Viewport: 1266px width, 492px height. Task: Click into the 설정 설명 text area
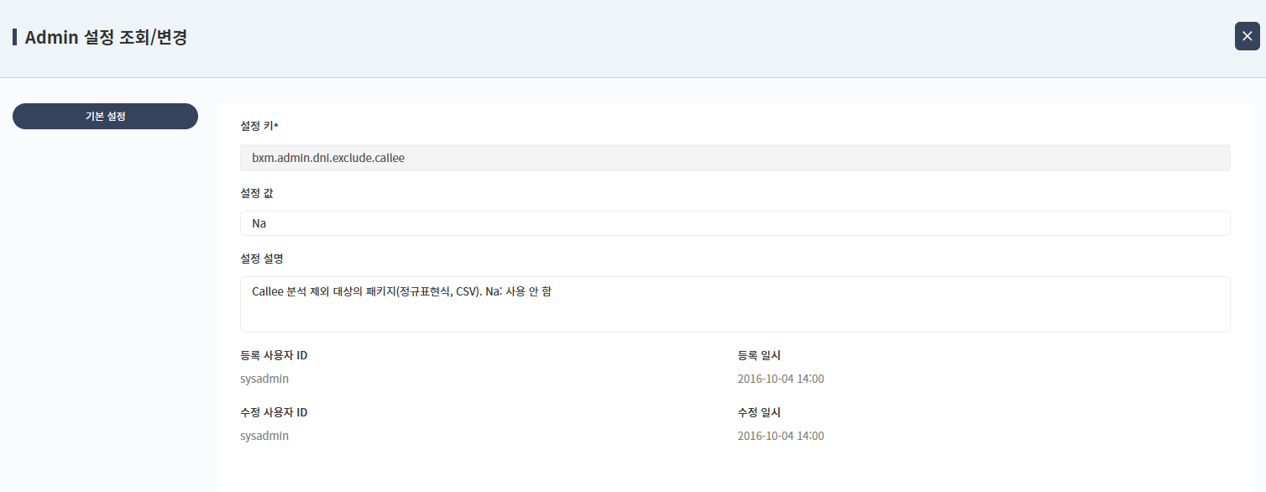coord(734,304)
